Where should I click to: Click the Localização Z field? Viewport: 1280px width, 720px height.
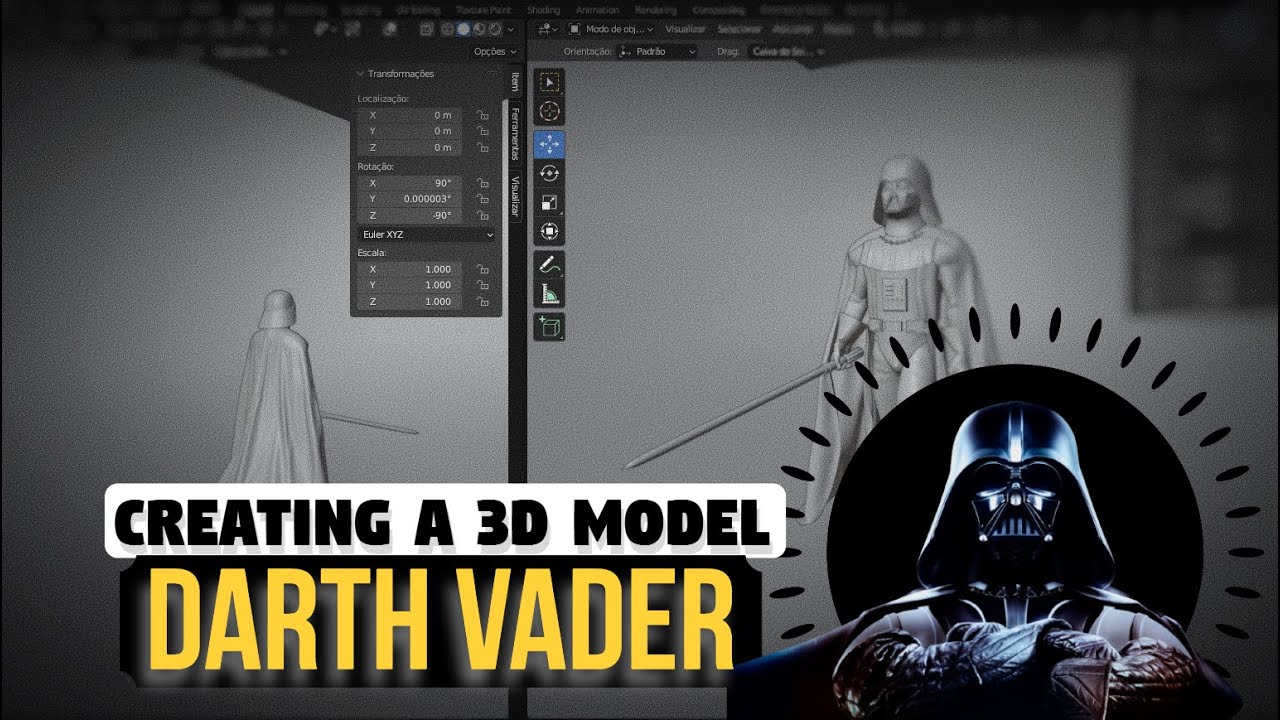point(410,147)
